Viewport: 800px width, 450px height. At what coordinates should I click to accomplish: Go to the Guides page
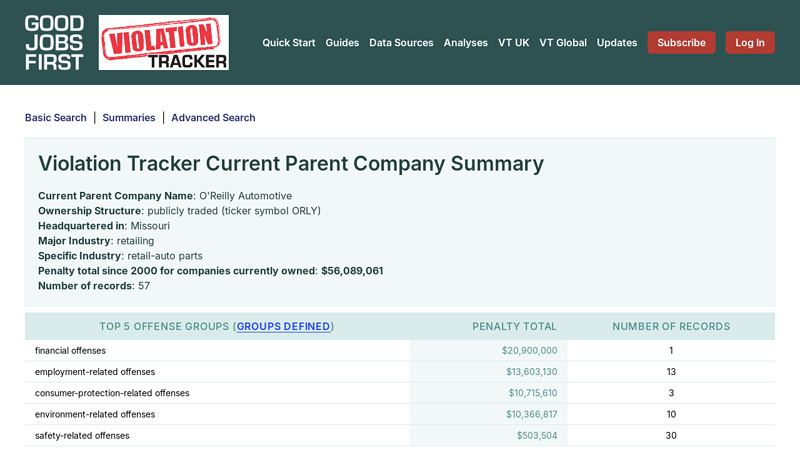point(342,43)
